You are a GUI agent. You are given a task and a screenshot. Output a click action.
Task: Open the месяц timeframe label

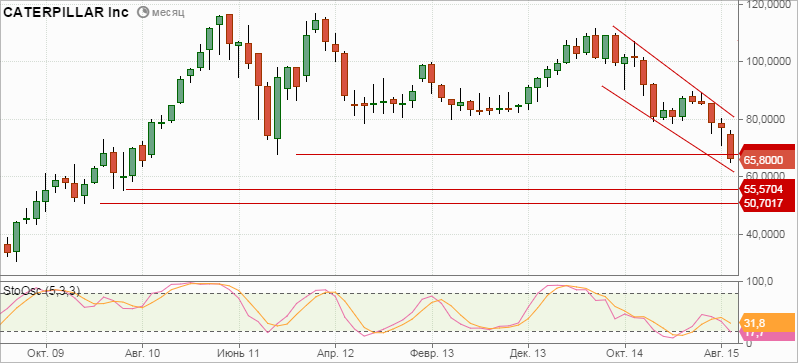pyautogui.click(x=168, y=13)
